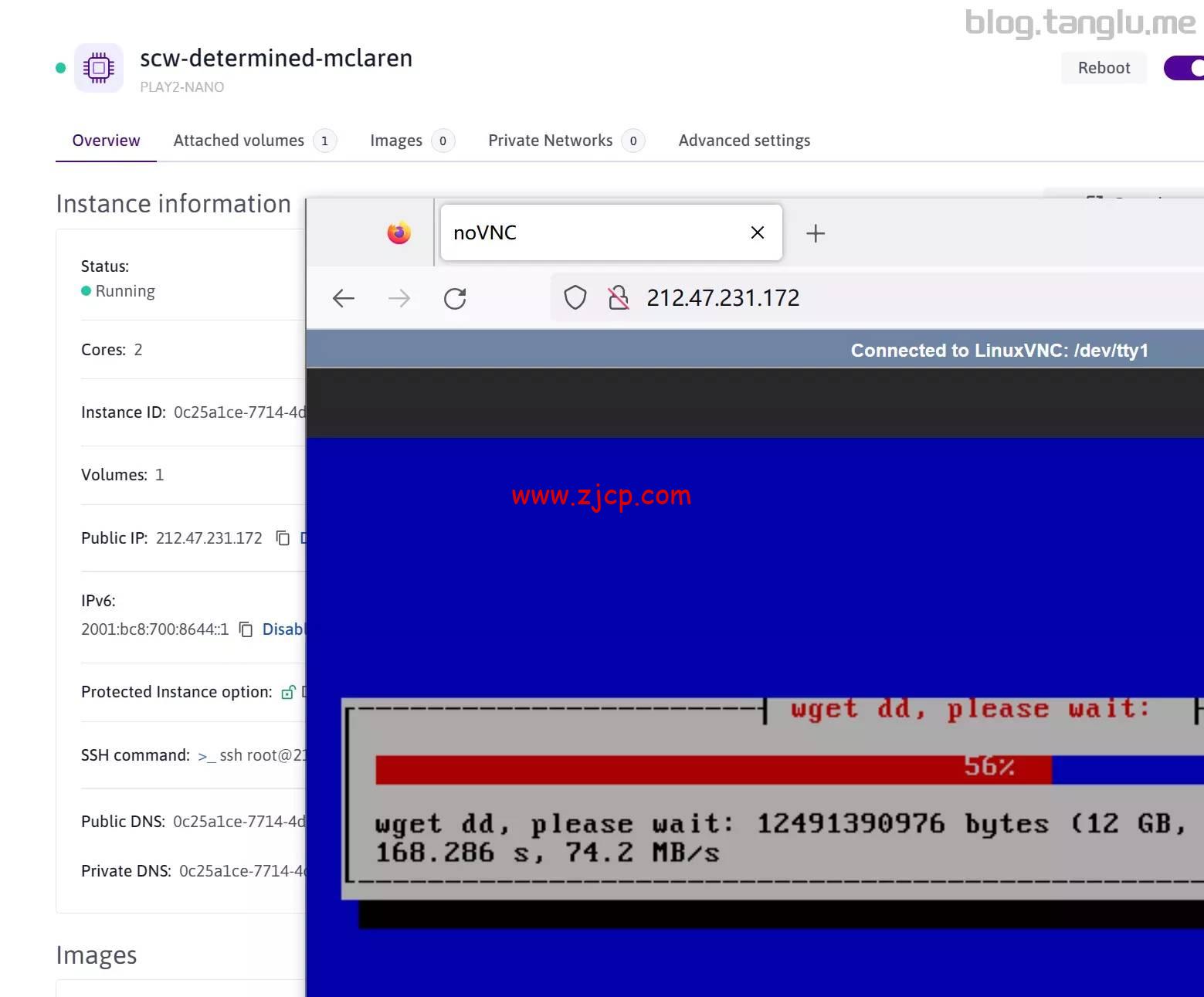Screen dimensions: 1204x997
Task: Open the Advanced settings tab
Action: click(744, 140)
